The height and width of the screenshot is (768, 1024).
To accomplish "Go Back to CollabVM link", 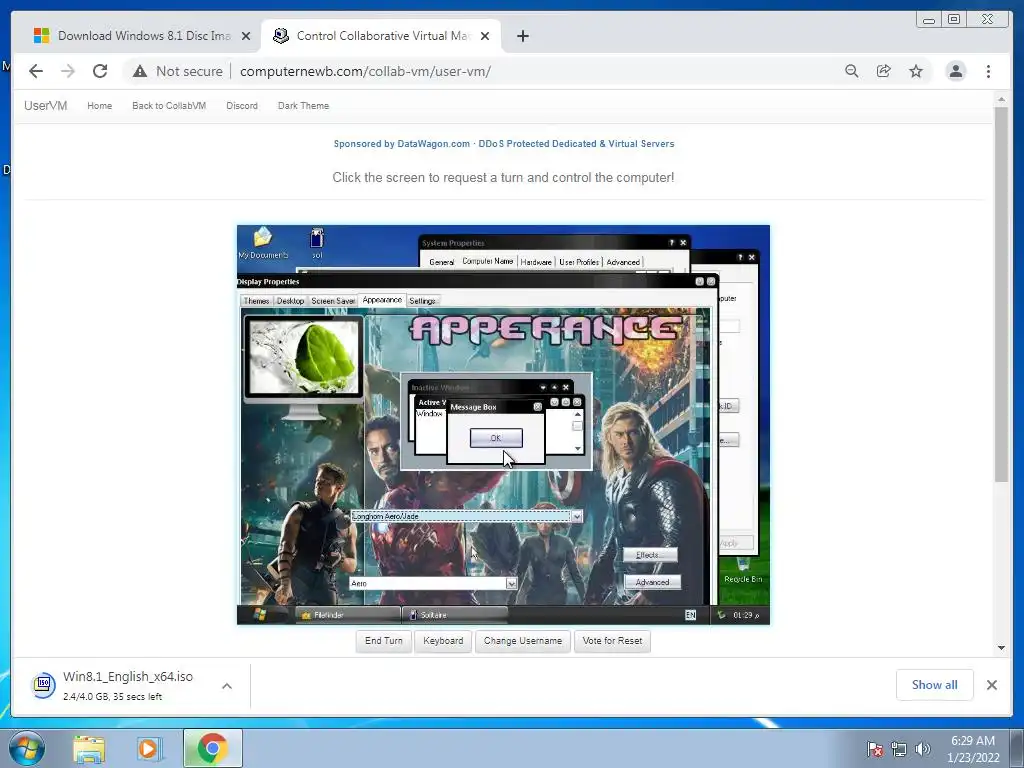I will click(x=168, y=106).
